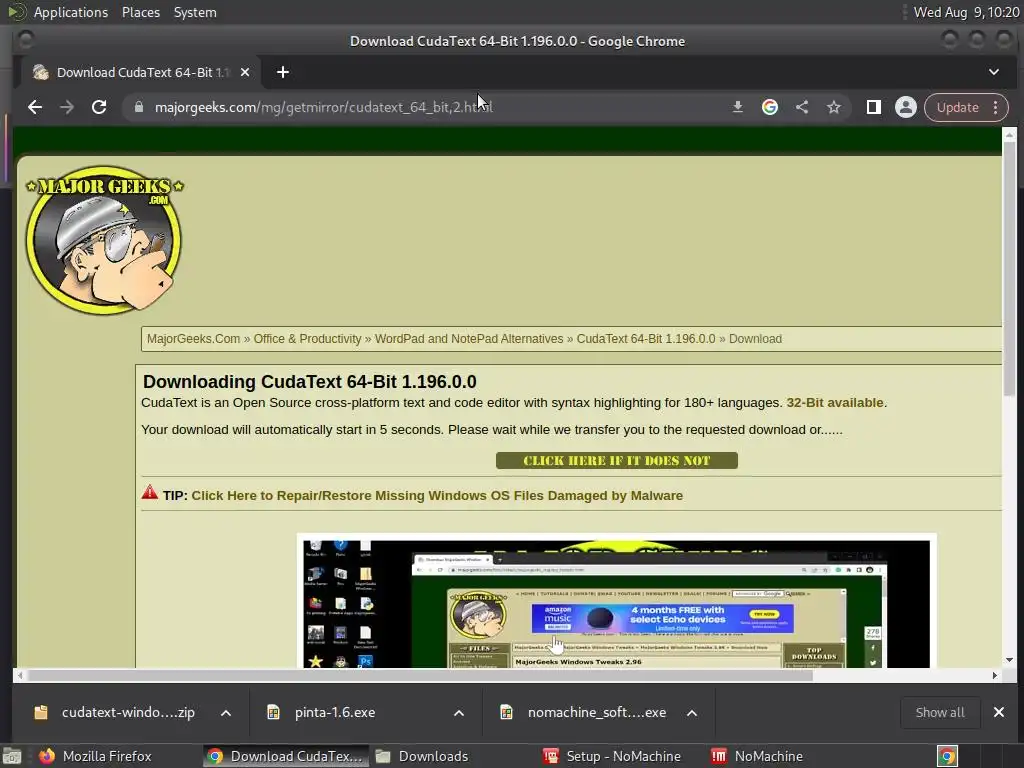This screenshot has height=768, width=1024.
Task: Open Chrome side panel icon
Action: 873,107
